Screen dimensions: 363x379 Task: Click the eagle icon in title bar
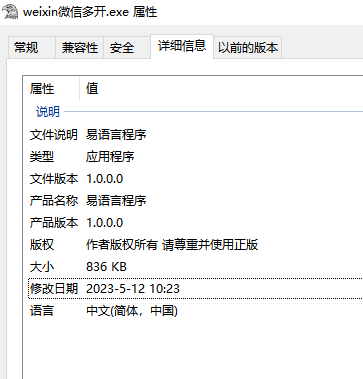(10, 12)
